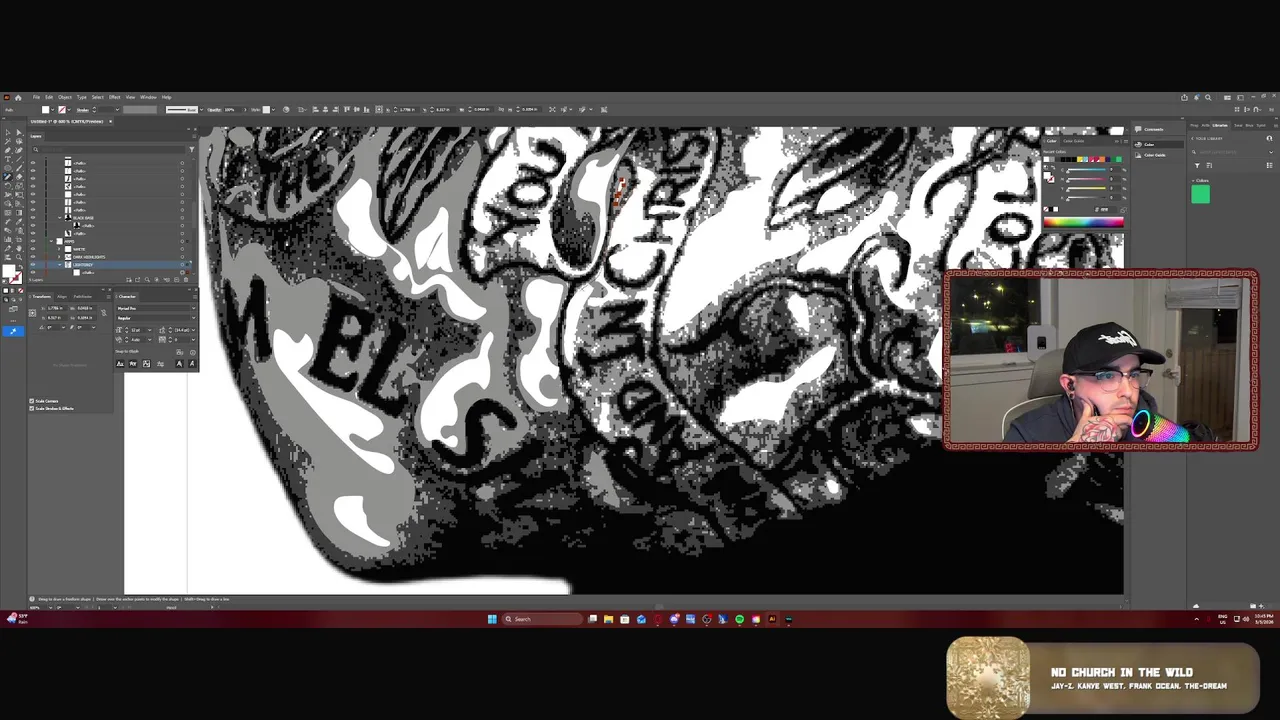Select the Curvature tool
This screenshot has height=720, width=1280.
click(x=19, y=150)
